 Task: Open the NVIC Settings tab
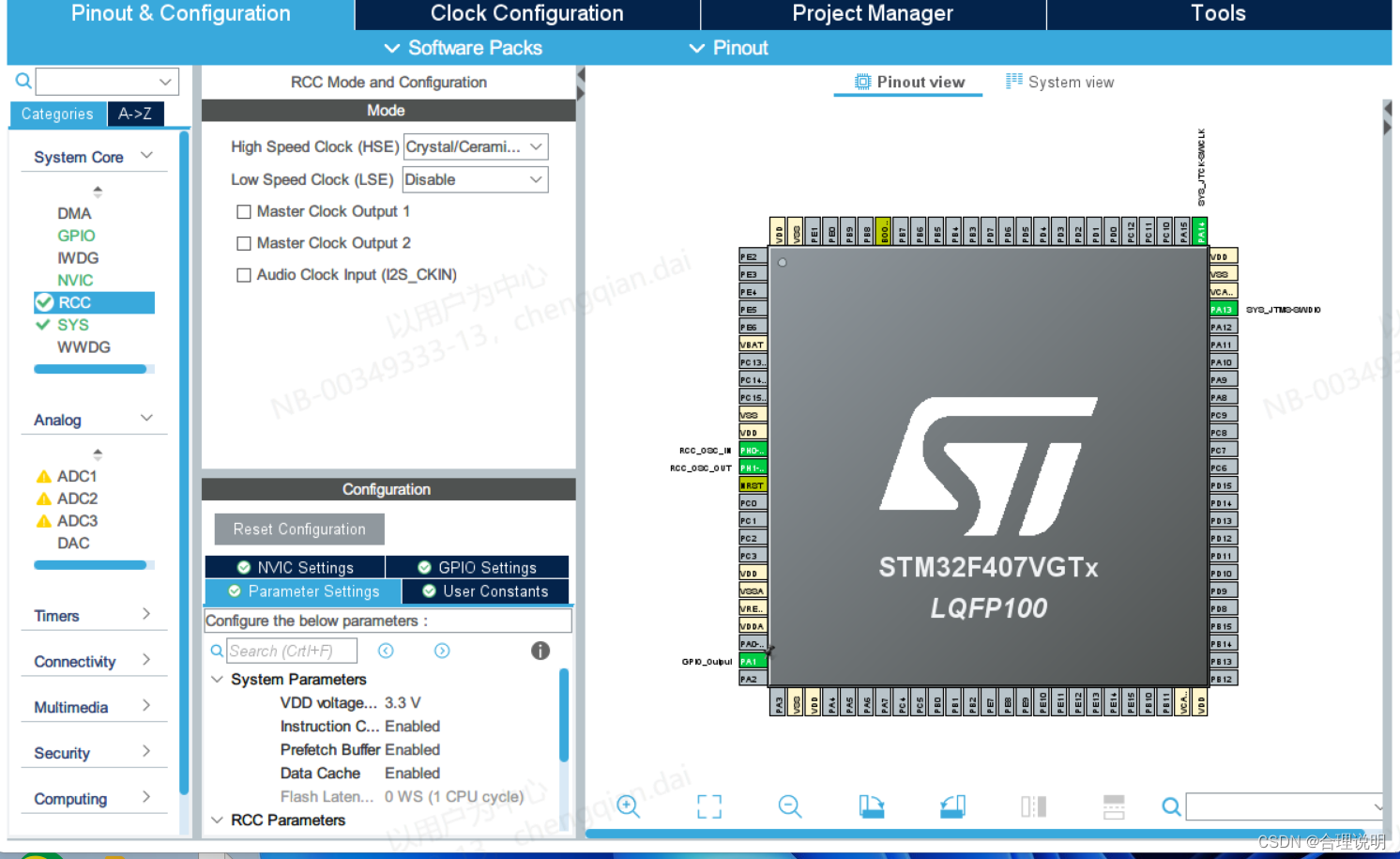tap(295, 567)
